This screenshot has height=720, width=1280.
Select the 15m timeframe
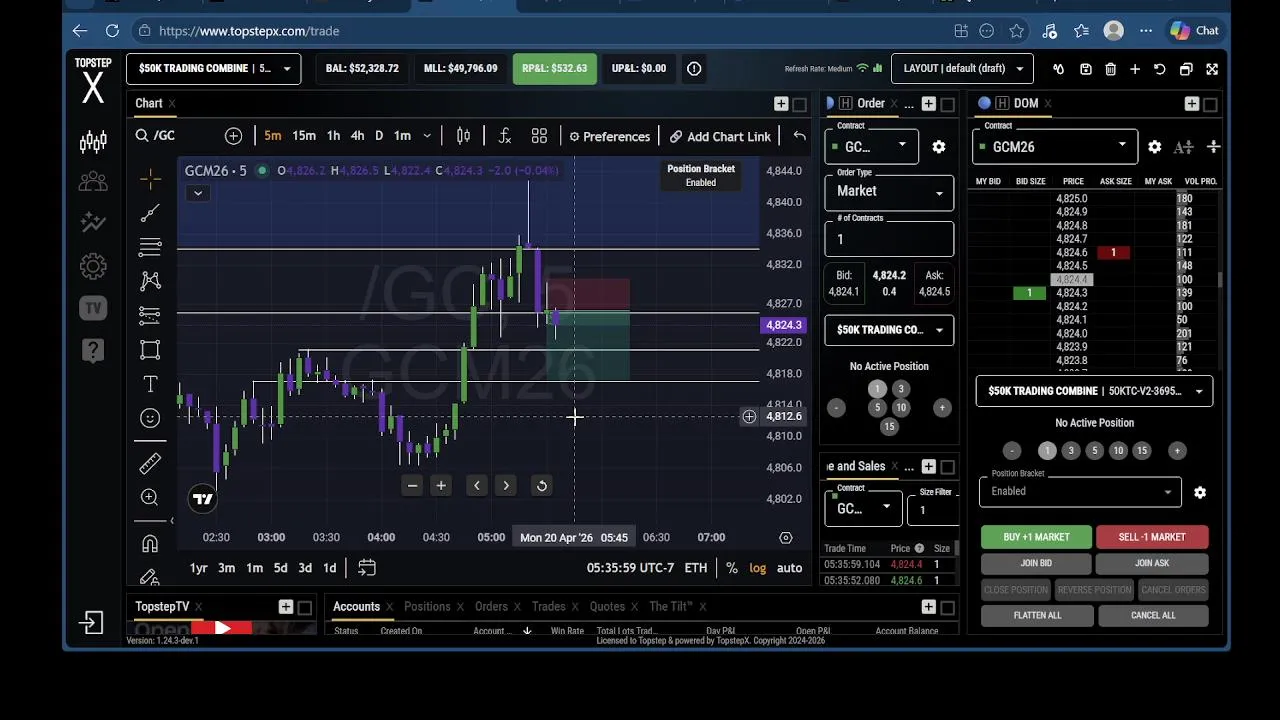click(304, 136)
